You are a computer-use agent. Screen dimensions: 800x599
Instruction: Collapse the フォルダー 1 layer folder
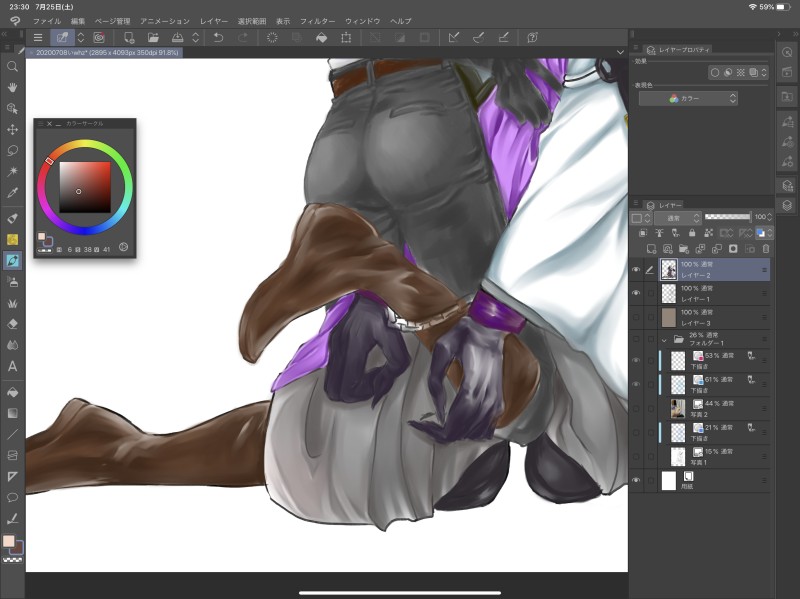(664, 340)
